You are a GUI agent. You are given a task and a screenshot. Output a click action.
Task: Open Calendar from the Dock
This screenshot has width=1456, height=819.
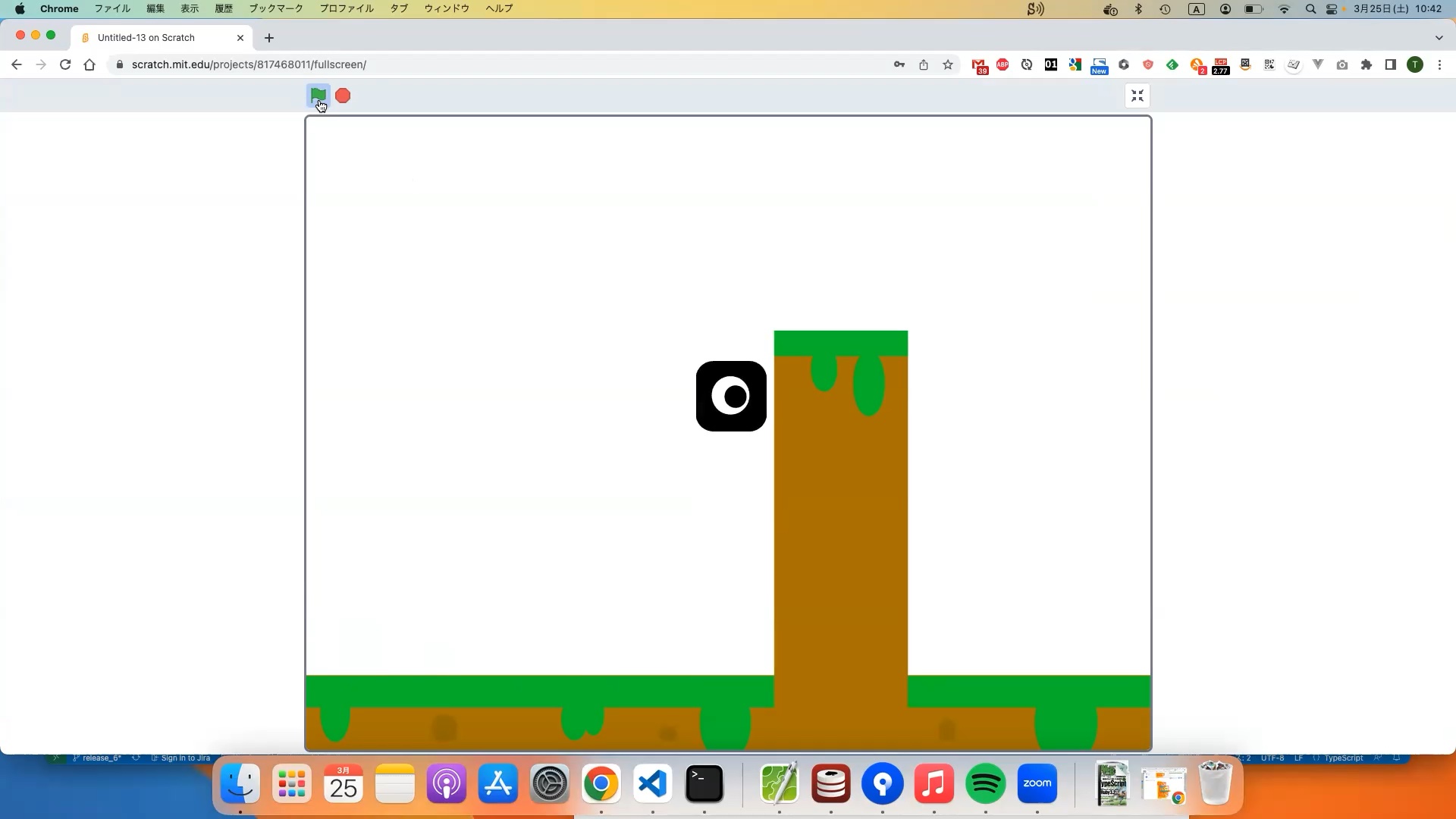click(x=344, y=784)
